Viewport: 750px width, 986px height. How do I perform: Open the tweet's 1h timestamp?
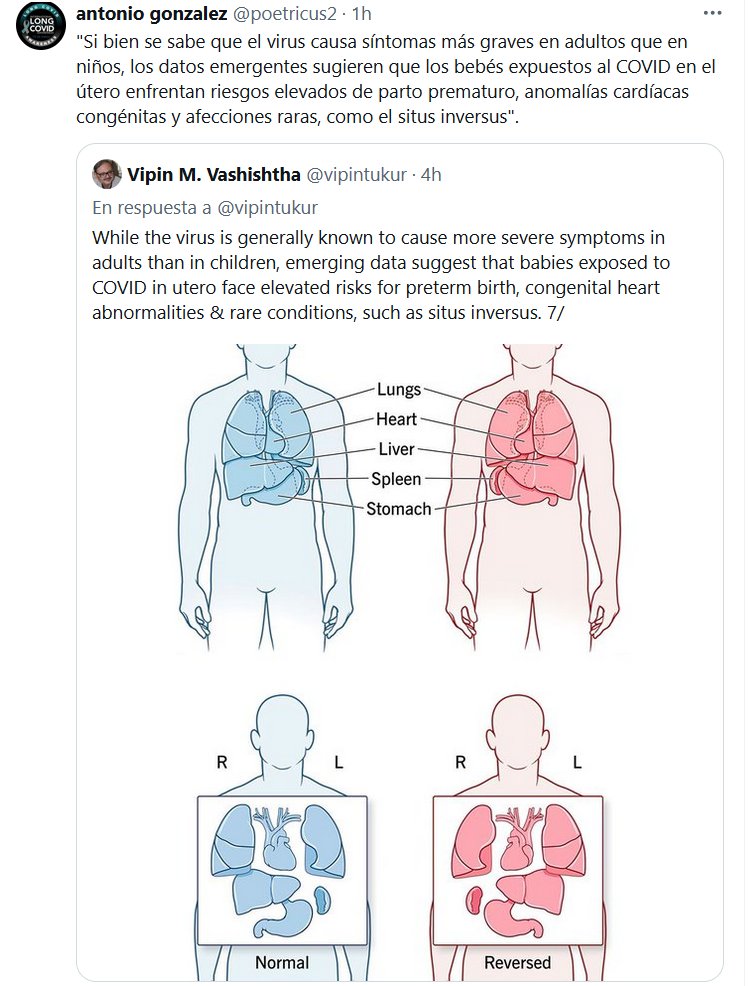point(362,13)
